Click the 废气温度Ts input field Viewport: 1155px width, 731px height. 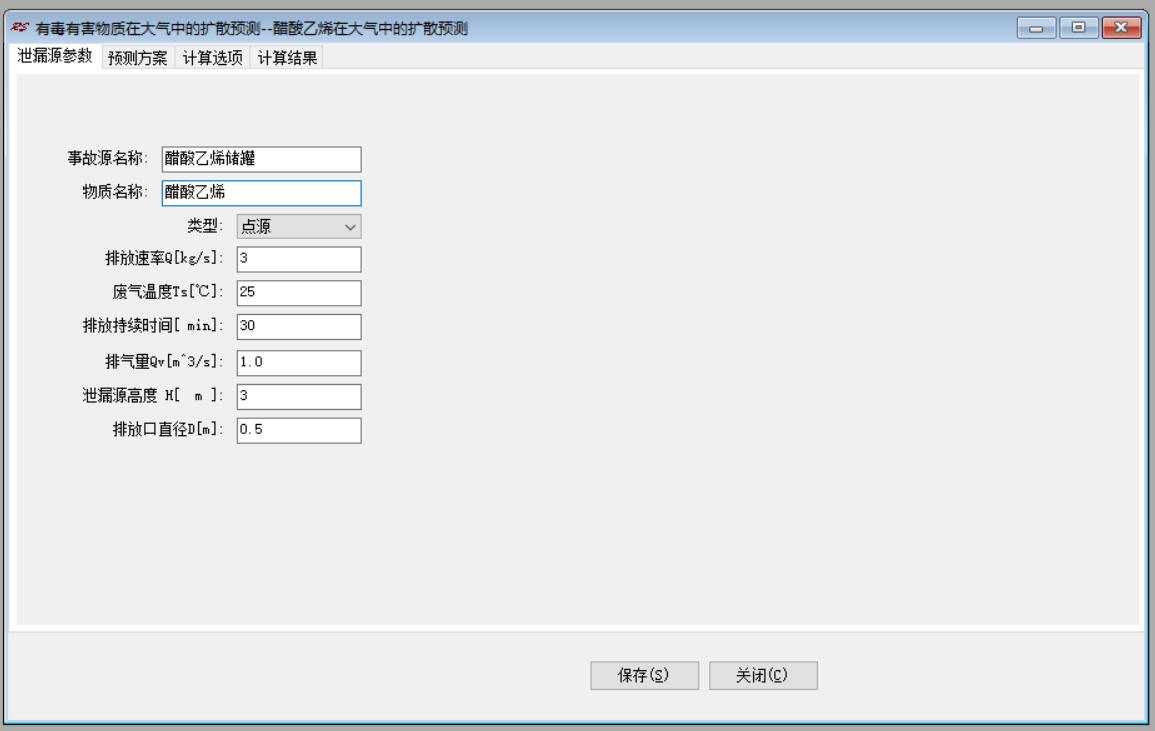pos(299,293)
